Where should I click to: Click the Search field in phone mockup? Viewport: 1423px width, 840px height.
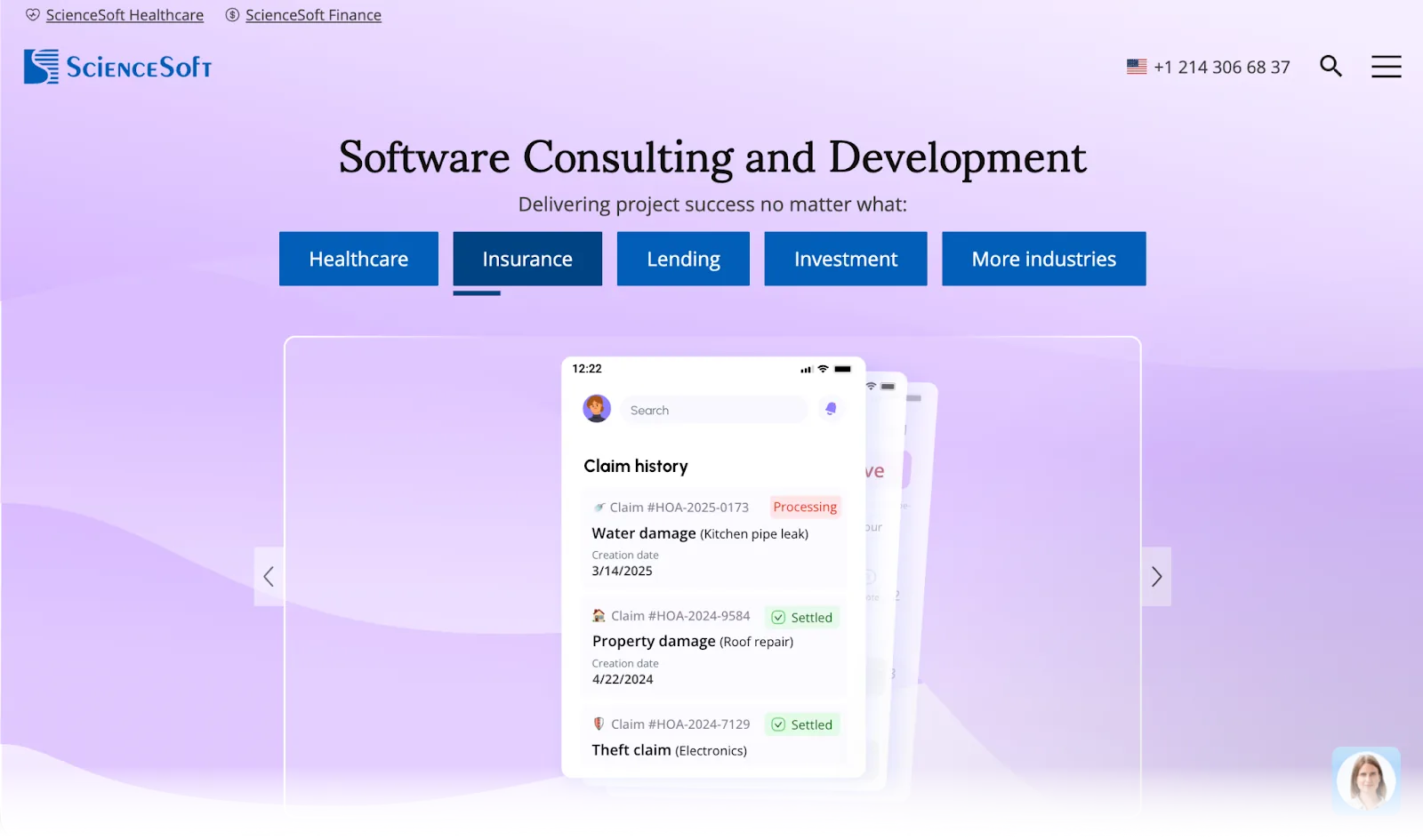[x=714, y=410]
